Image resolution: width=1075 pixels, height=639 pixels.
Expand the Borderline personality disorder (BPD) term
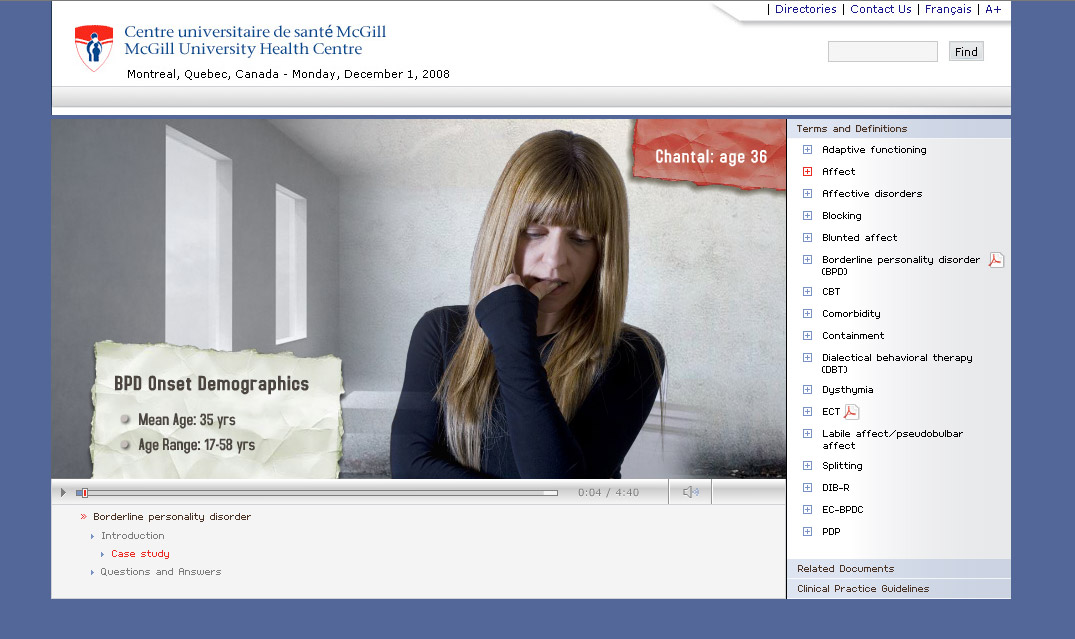click(808, 259)
